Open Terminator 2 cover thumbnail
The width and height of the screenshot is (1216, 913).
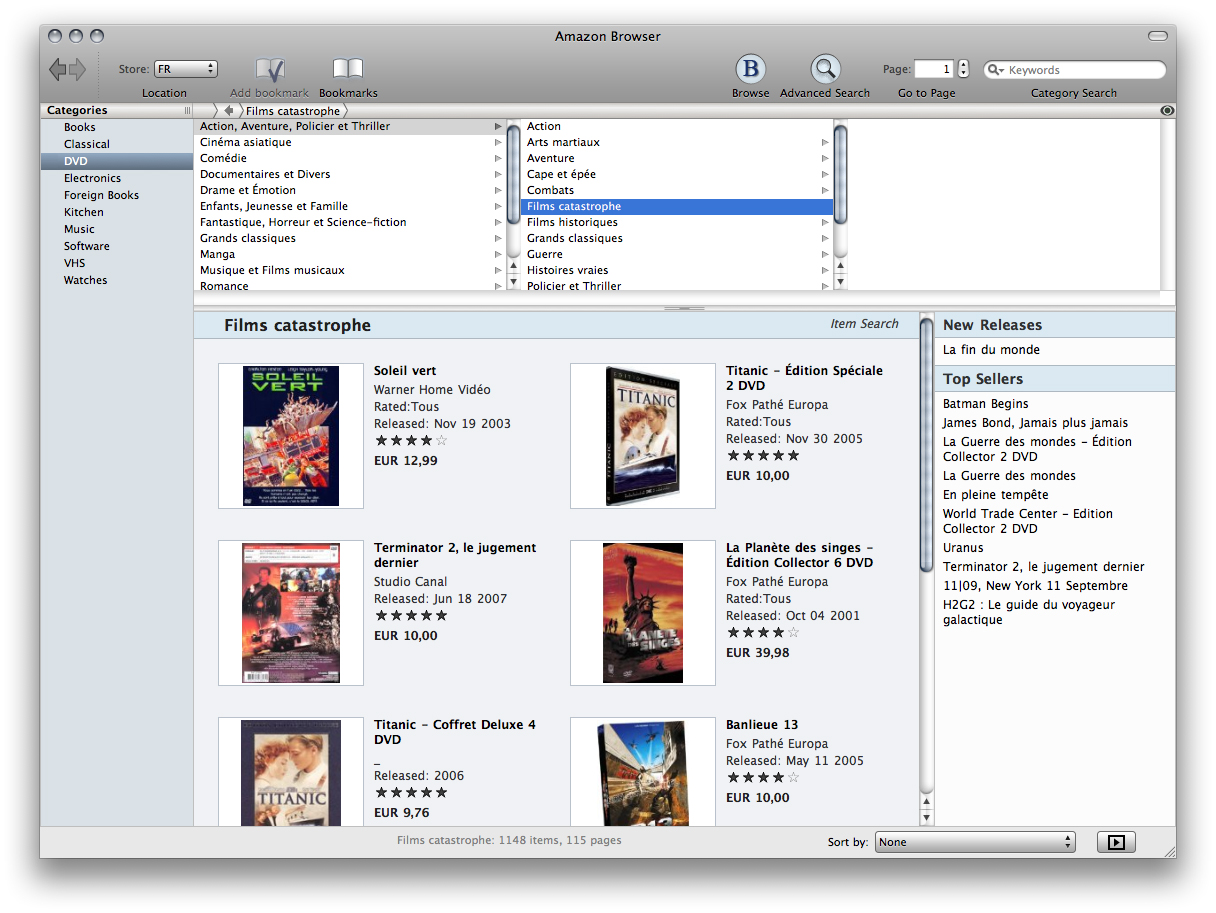[291, 613]
